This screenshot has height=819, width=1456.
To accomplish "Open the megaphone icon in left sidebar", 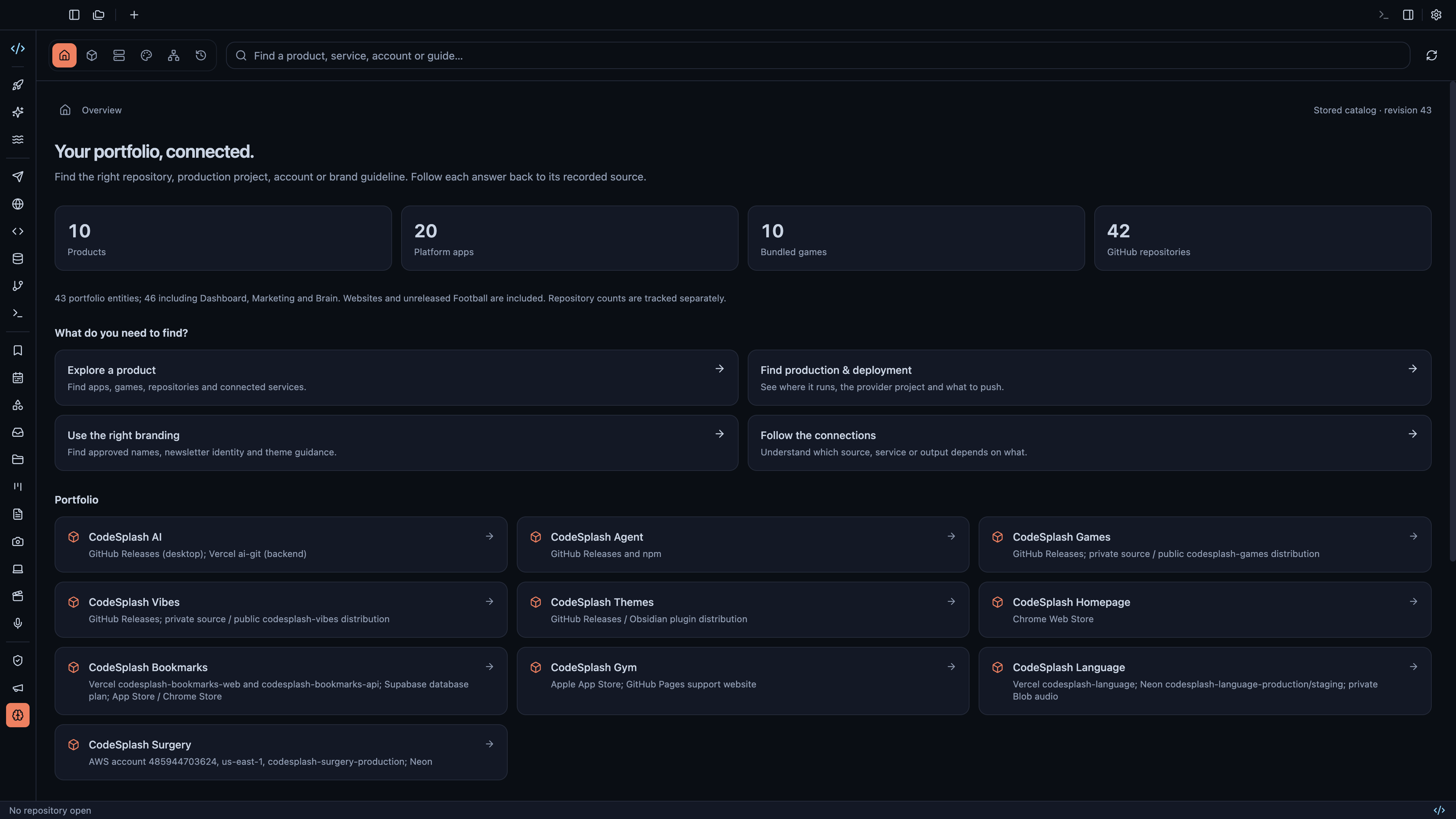I will click(17, 688).
